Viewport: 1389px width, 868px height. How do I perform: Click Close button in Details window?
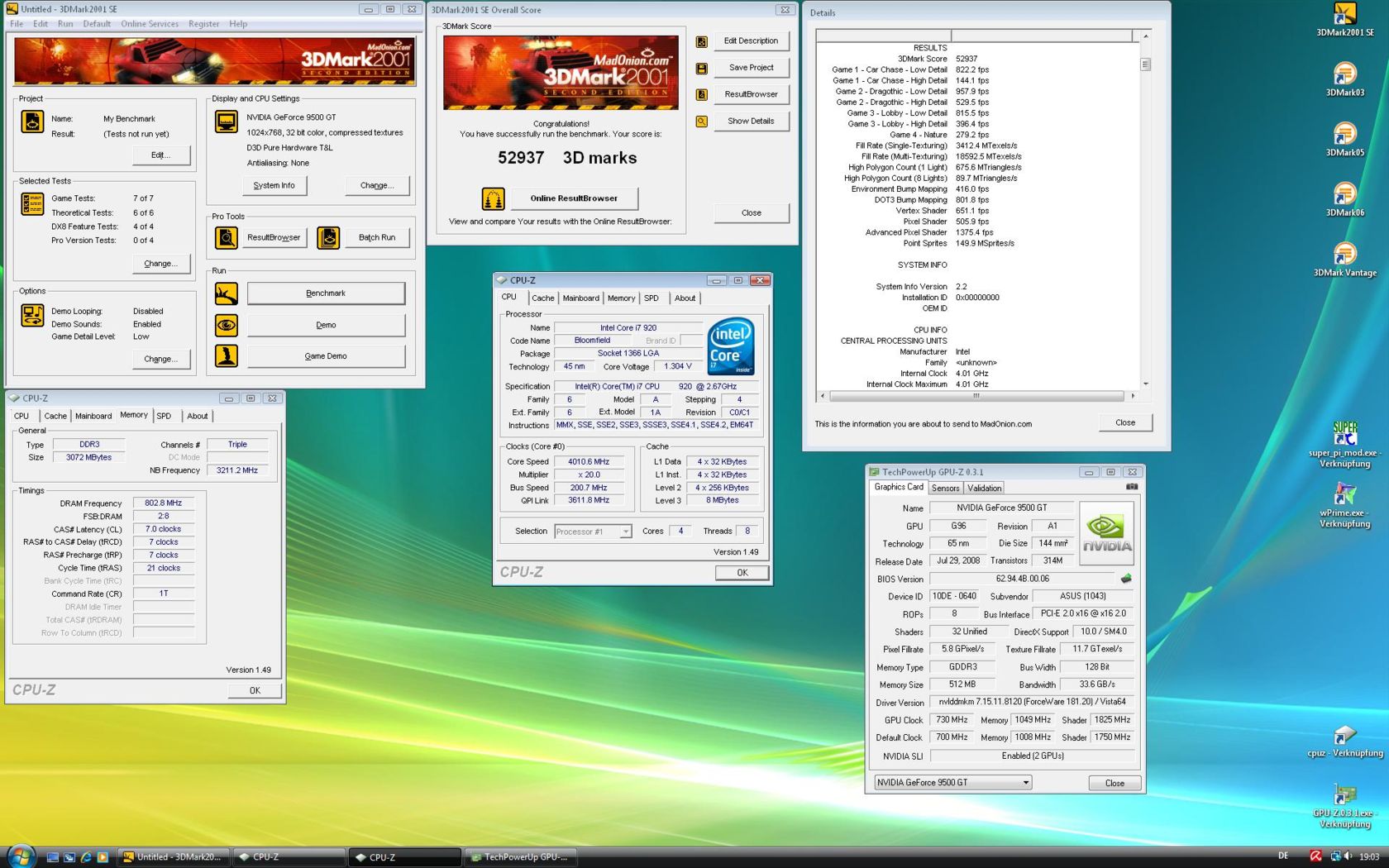click(x=1124, y=422)
